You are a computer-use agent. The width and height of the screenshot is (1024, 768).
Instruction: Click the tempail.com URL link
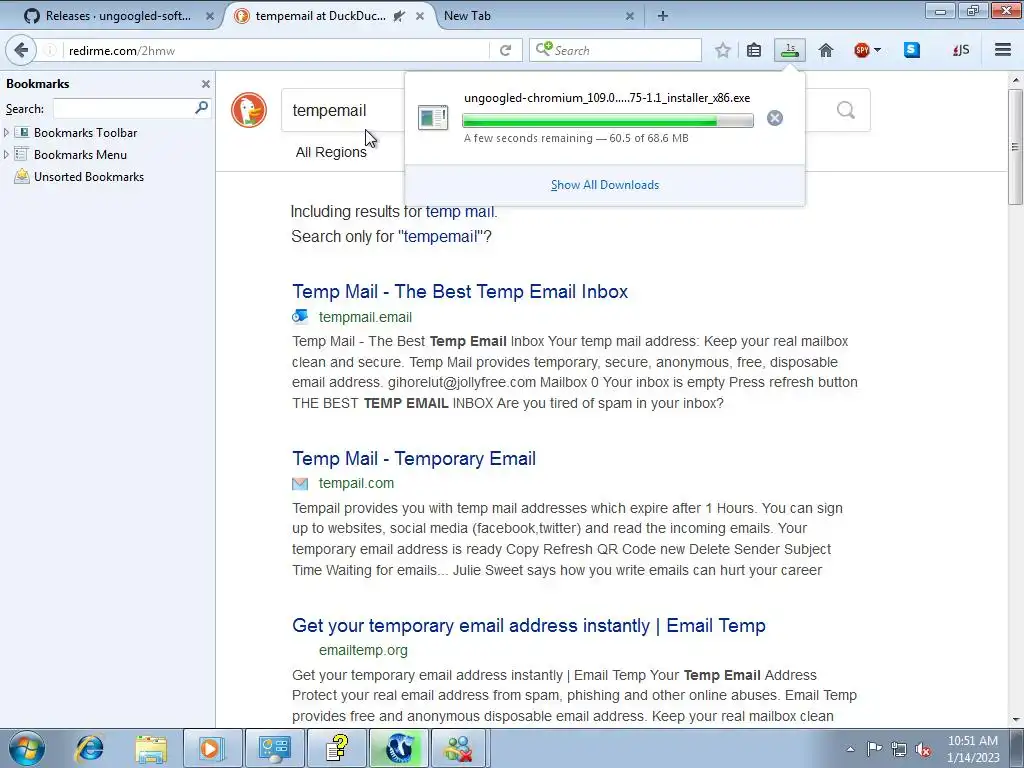point(356,483)
